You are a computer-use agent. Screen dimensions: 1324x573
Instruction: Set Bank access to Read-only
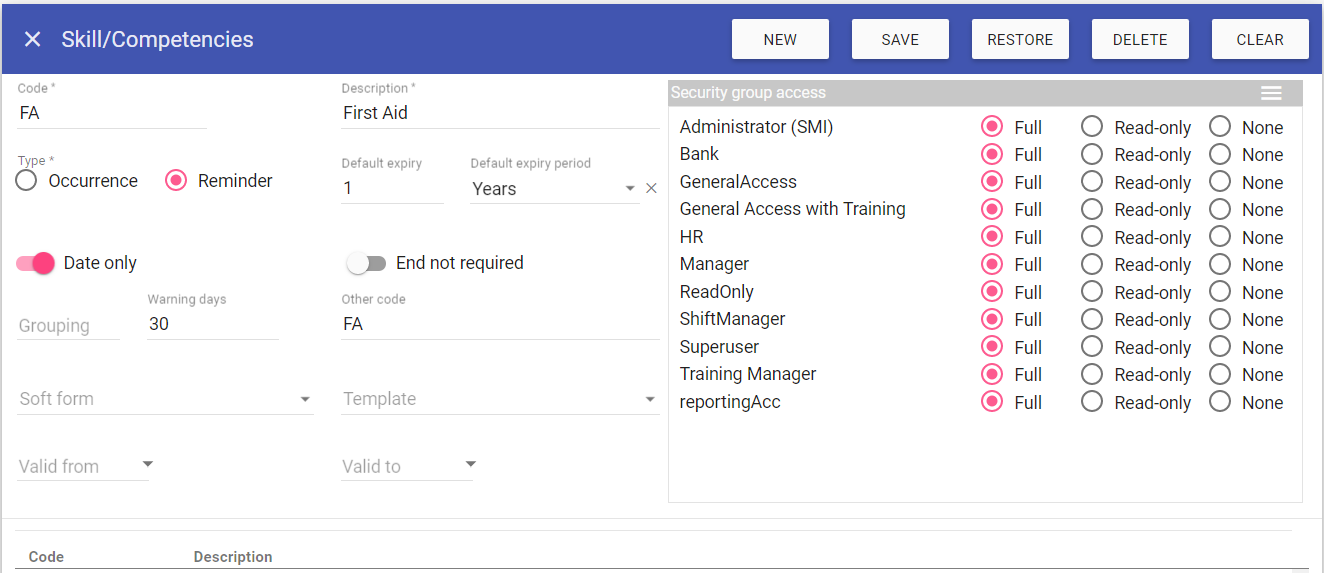tap(1092, 154)
